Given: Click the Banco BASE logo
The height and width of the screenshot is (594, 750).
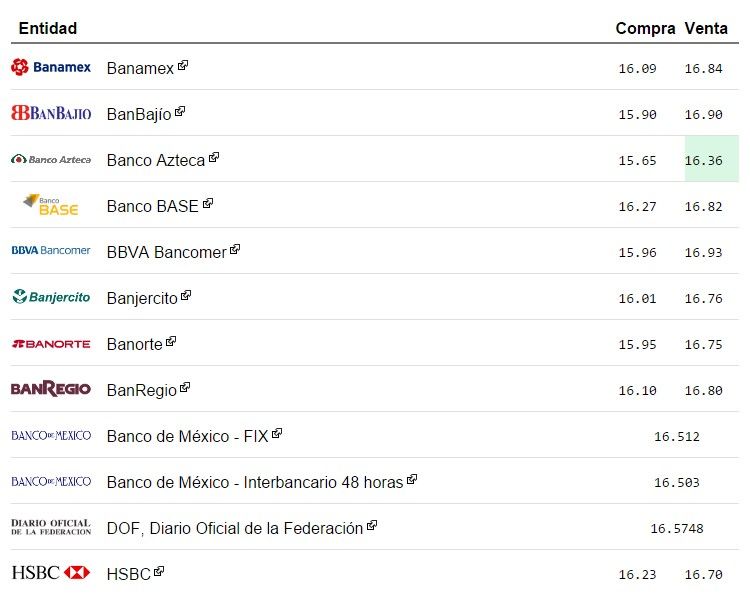Looking at the screenshot, I should coord(51,204).
